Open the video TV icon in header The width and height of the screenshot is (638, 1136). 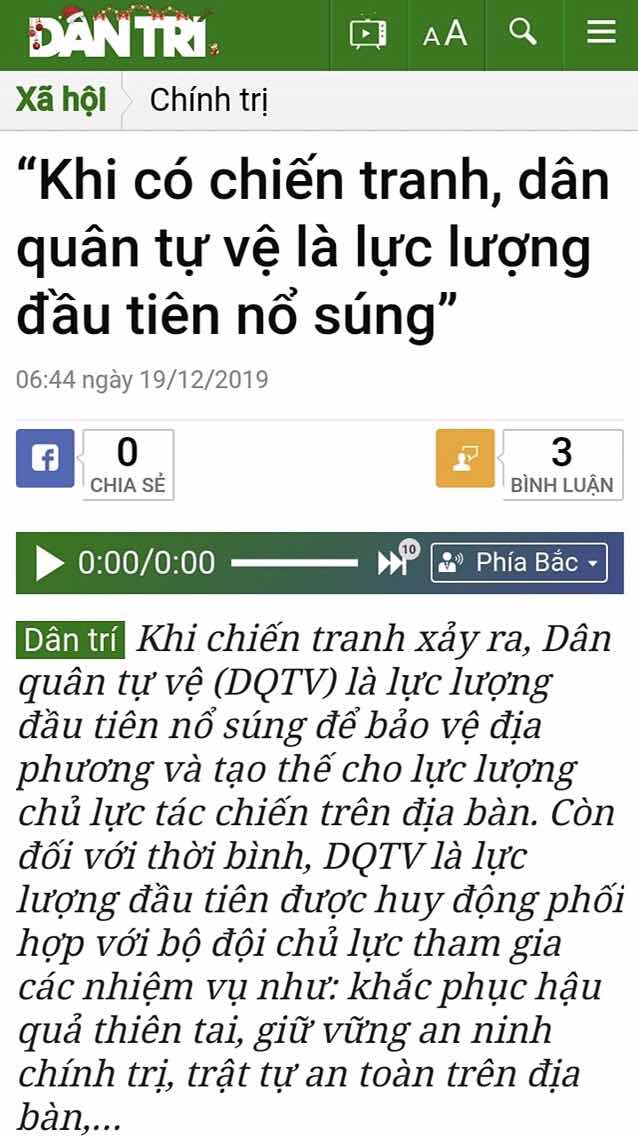click(x=368, y=34)
